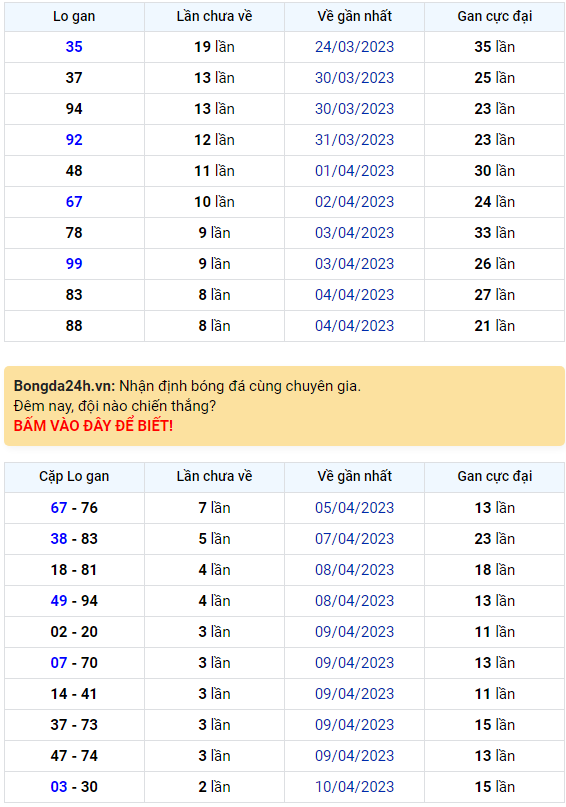This screenshot has height=807, width=566.
Task: Open date 08/04/2023 in the 49 - 94 row
Action: click(355, 601)
